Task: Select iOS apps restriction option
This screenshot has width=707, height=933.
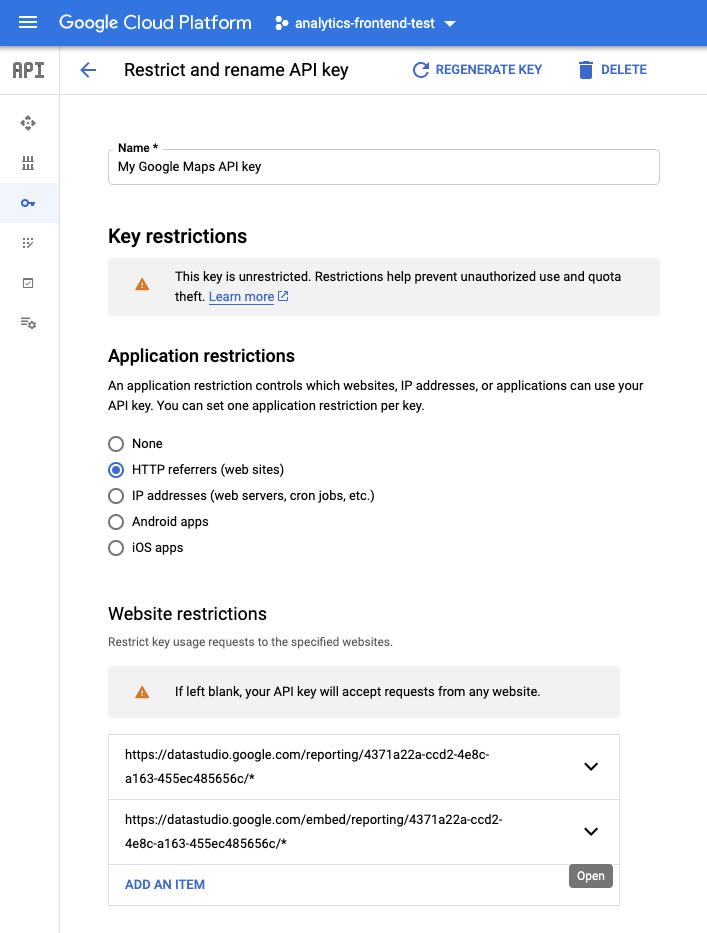Action: pyautogui.click(x=116, y=548)
